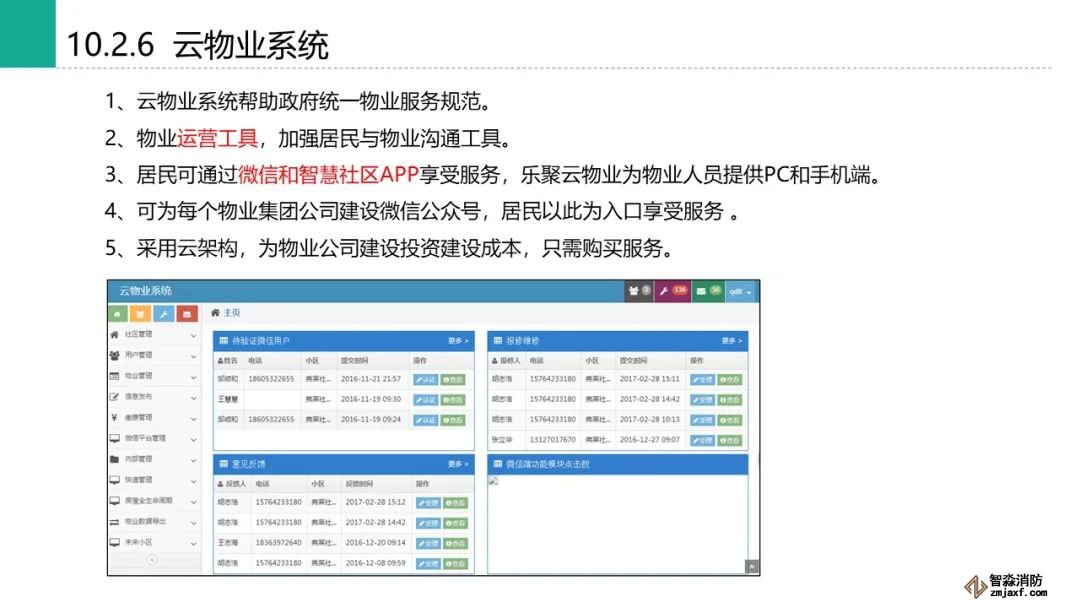The width and height of the screenshot is (1080, 608).
Task: Click the green home shortcut icon
Action: click(120, 314)
